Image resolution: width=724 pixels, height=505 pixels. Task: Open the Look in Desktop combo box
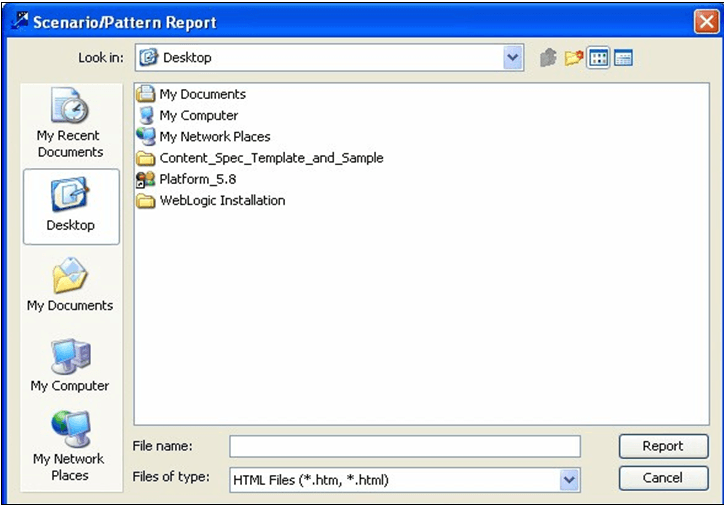329,58
